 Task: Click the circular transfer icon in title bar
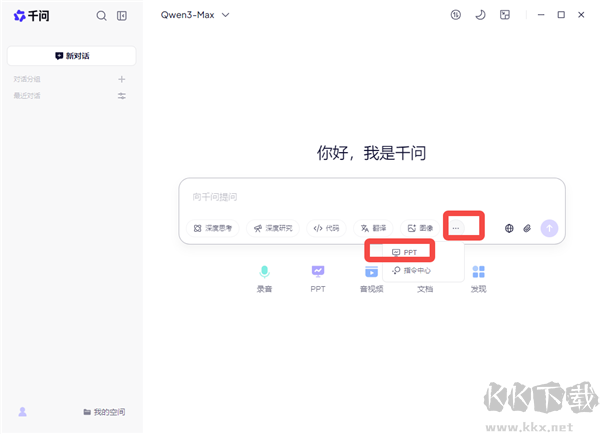click(455, 15)
